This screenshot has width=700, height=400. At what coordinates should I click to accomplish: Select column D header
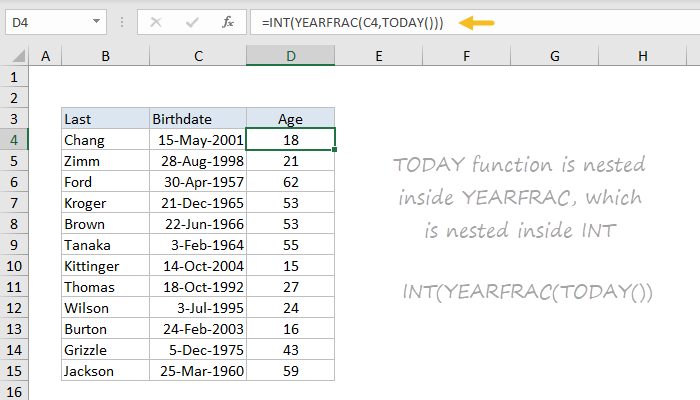(290, 57)
